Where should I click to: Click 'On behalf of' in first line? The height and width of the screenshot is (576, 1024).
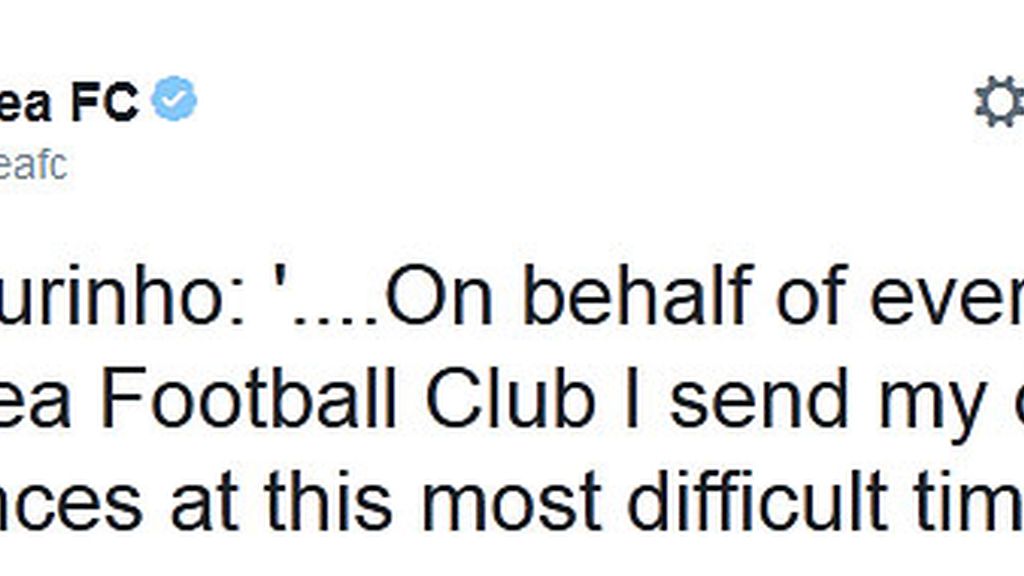click(616, 295)
